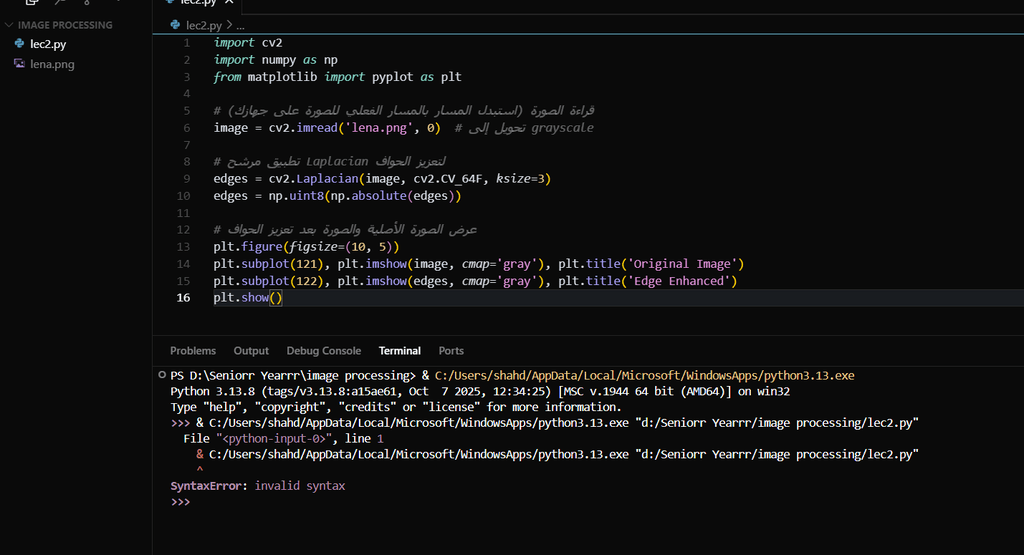This screenshot has width=1024, height=555.
Task: Switch to the Problems panel tab
Action: tap(192, 351)
